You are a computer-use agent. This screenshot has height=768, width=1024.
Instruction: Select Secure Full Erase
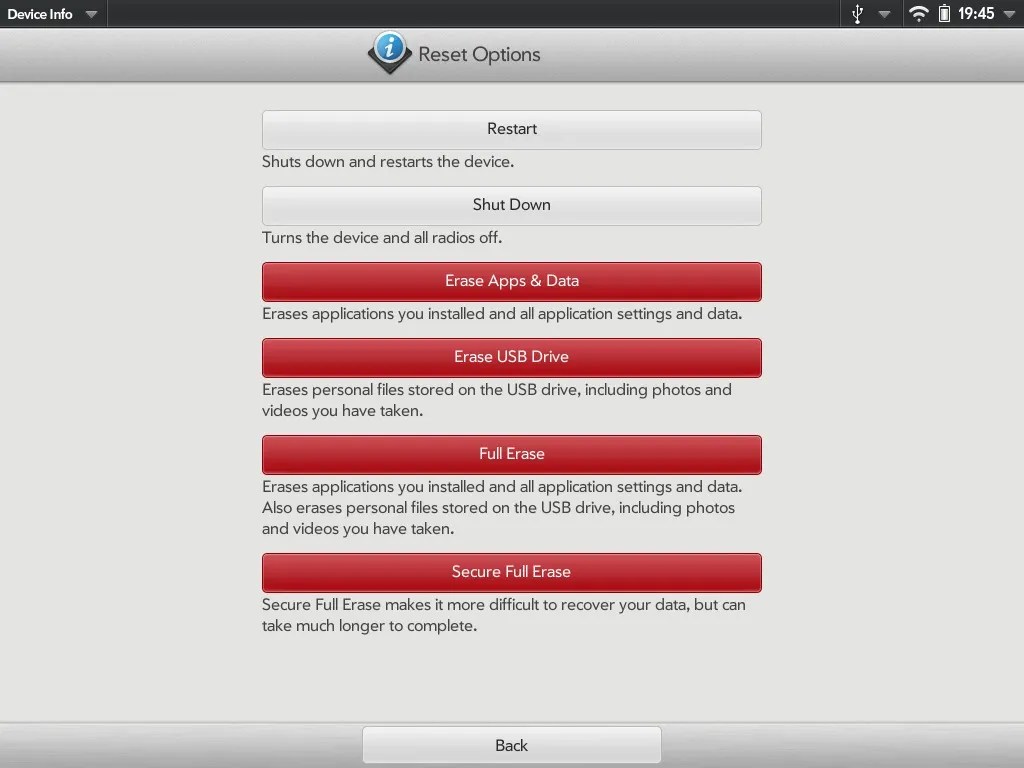coord(511,572)
